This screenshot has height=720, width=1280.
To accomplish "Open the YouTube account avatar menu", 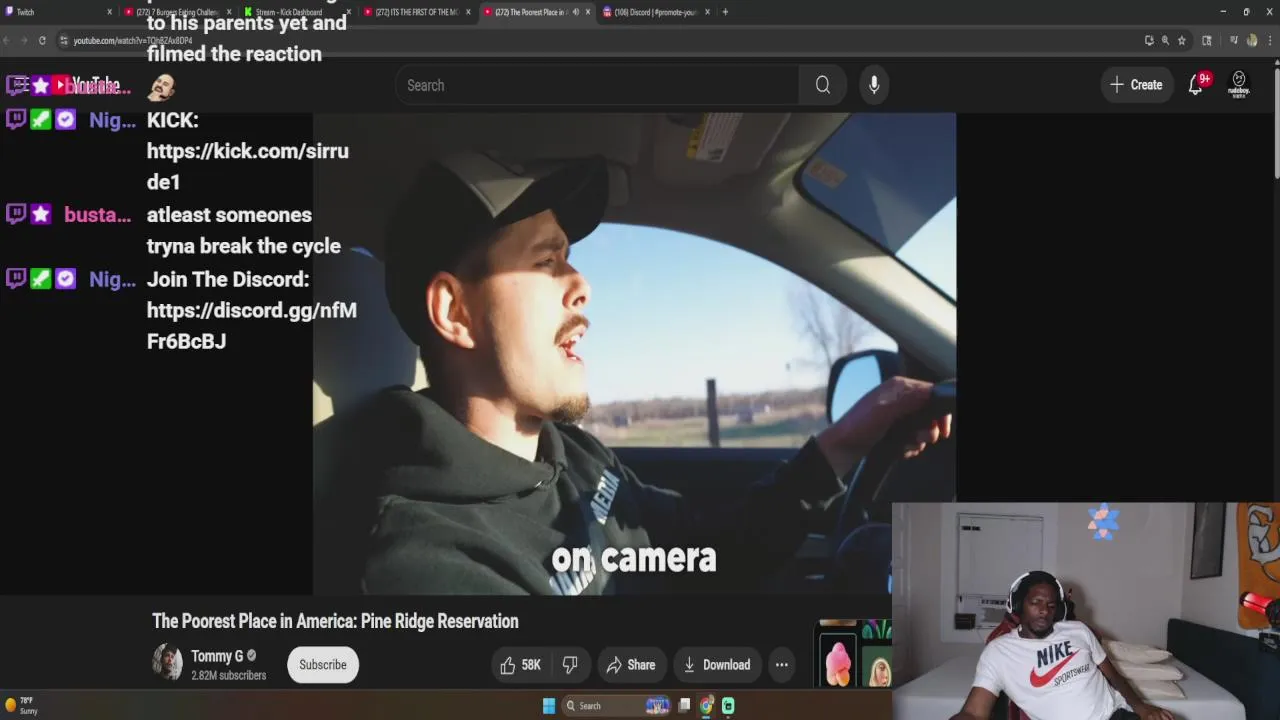I will pos(1239,84).
